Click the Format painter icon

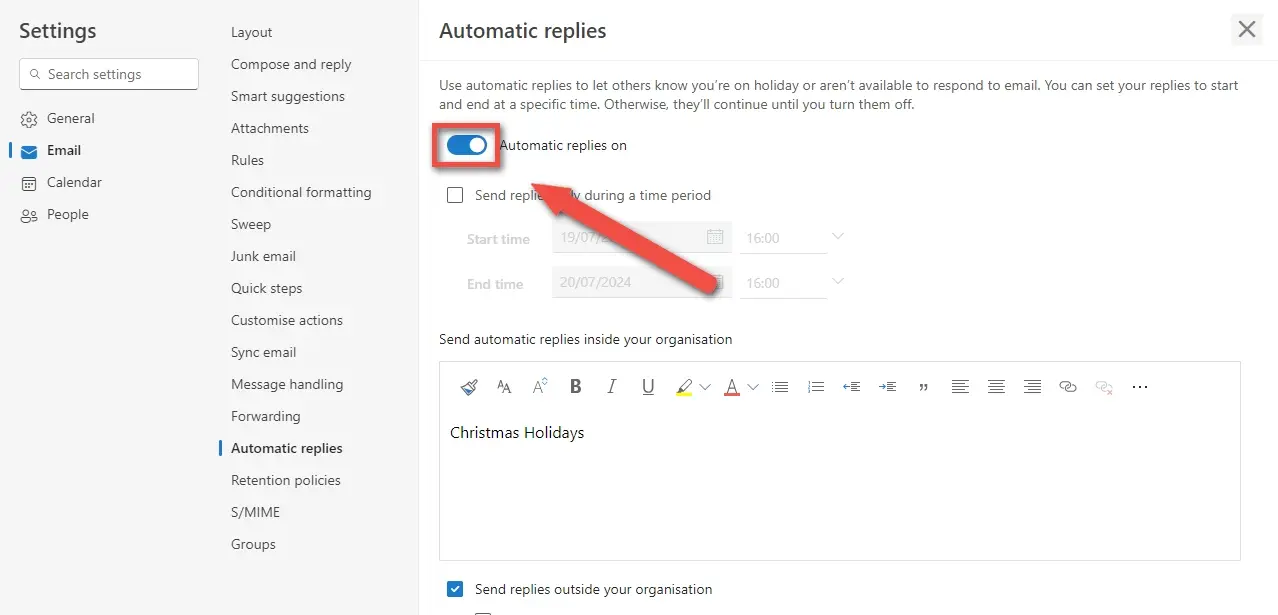click(469, 387)
